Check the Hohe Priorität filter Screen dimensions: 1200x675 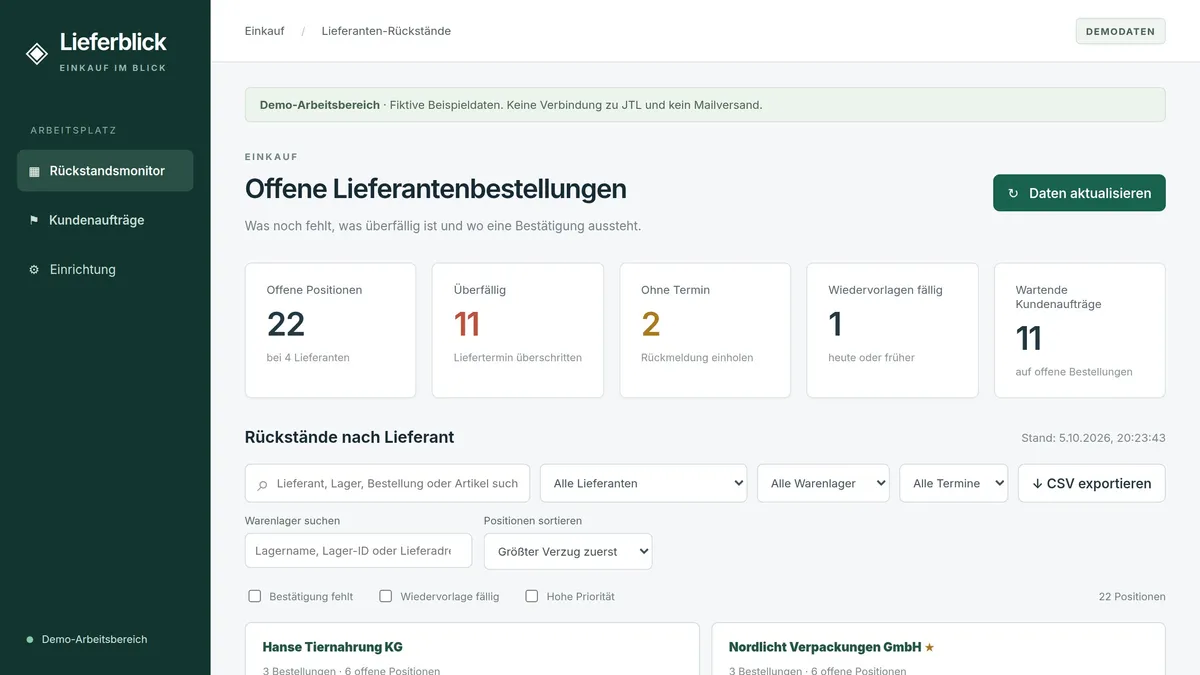[x=532, y=596]
